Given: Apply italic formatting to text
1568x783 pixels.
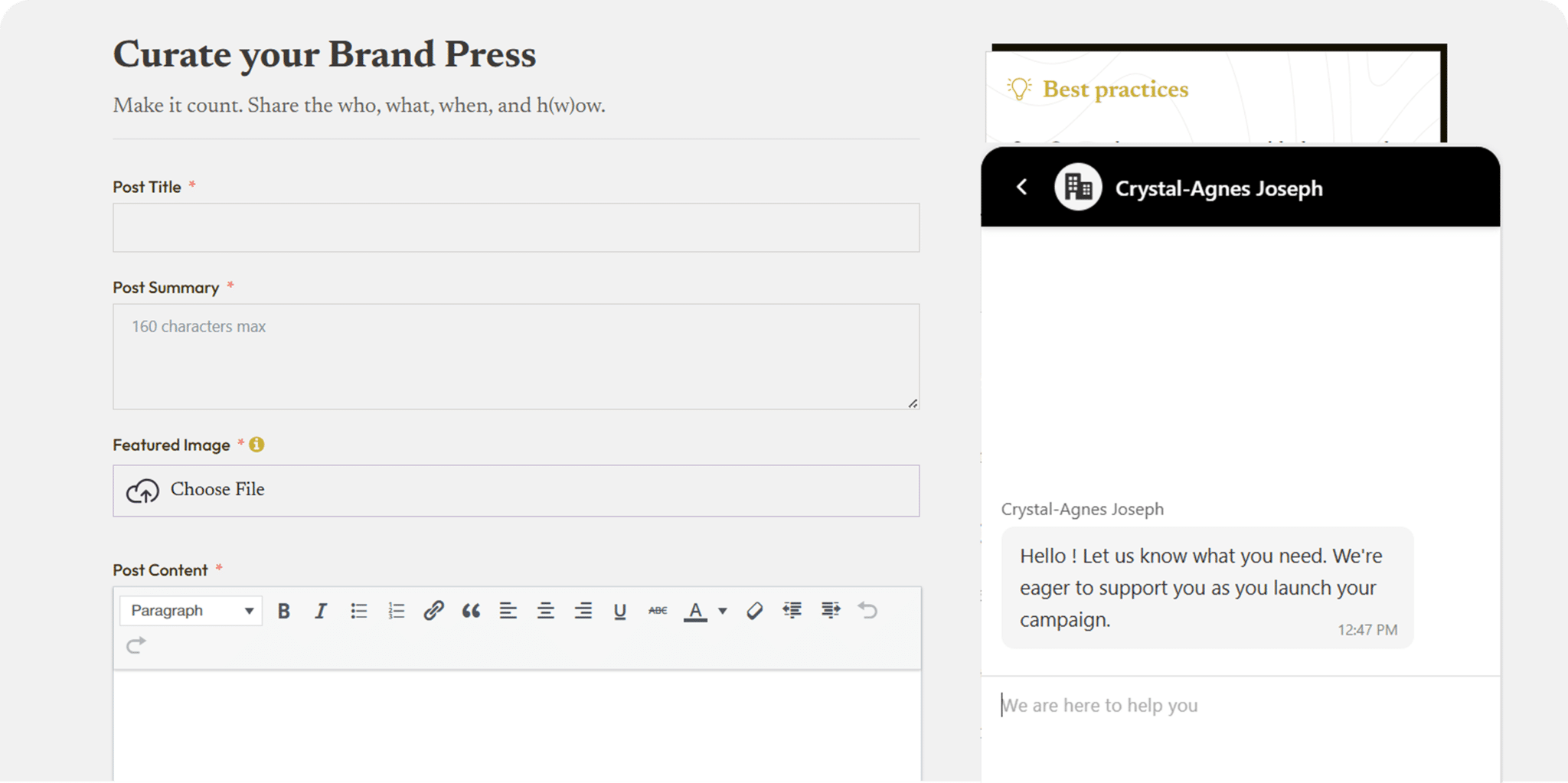Looking at the screenshot, I should tap(321, 611).
